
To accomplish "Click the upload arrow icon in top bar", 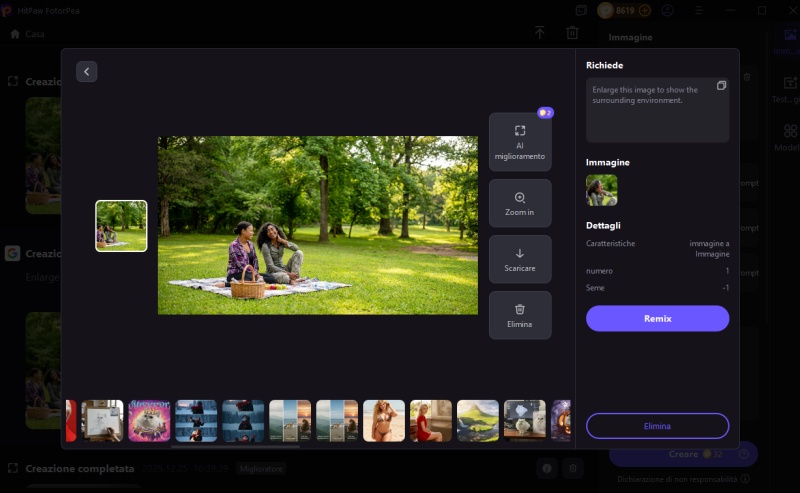I will (x=539, y=33).
